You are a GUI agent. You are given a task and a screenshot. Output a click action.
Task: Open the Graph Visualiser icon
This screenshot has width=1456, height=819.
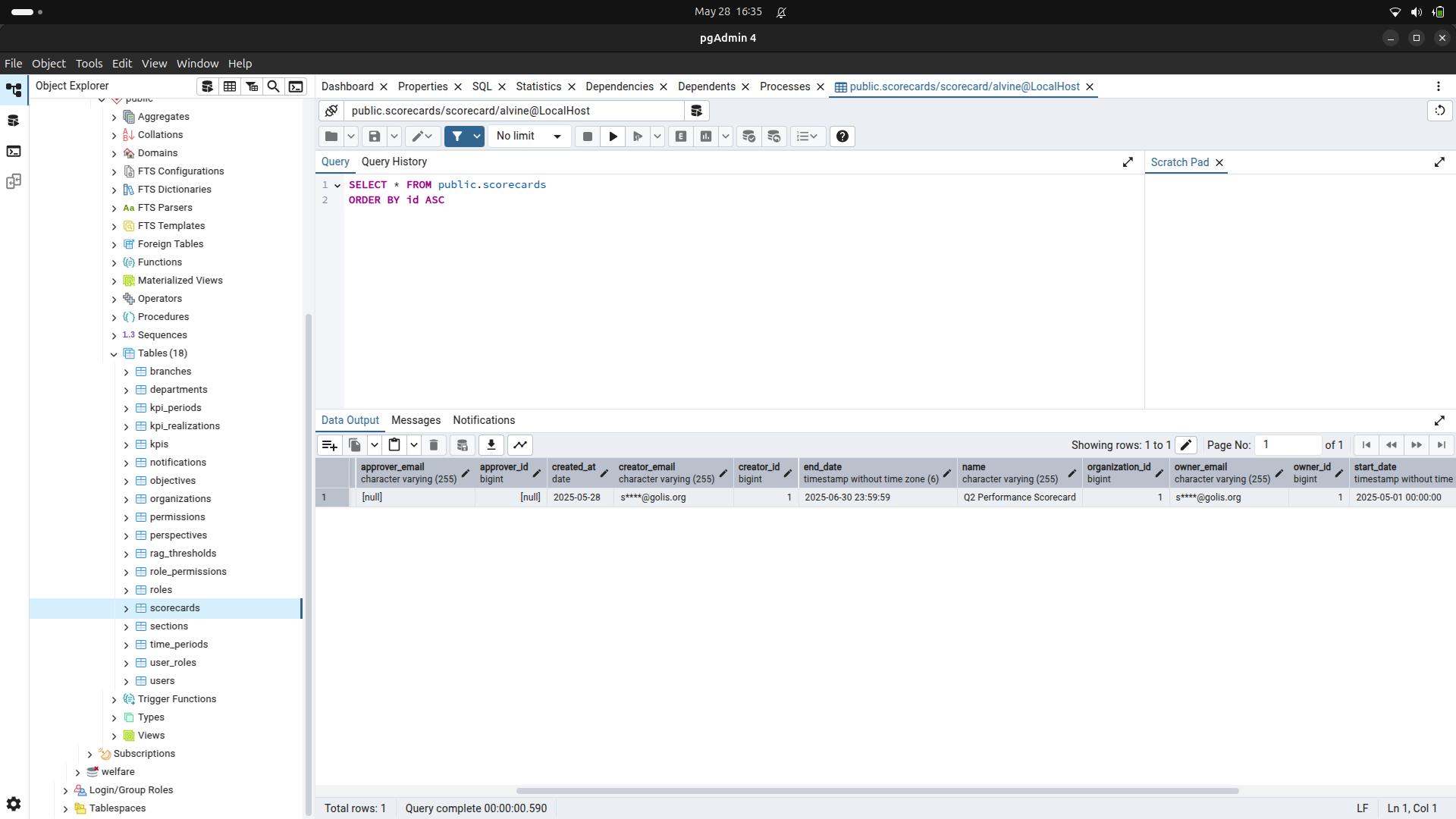pyautogui.click(x=520, y=445)
